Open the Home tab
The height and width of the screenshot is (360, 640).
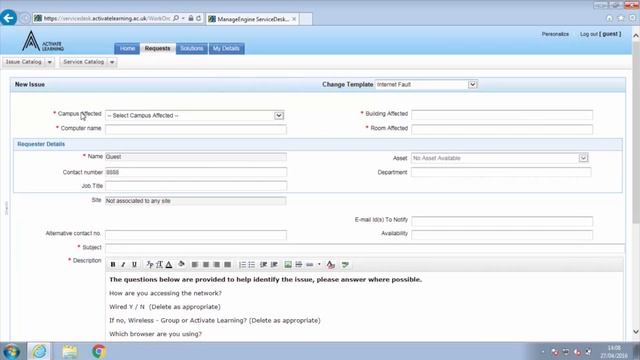(x=127, y=49)
